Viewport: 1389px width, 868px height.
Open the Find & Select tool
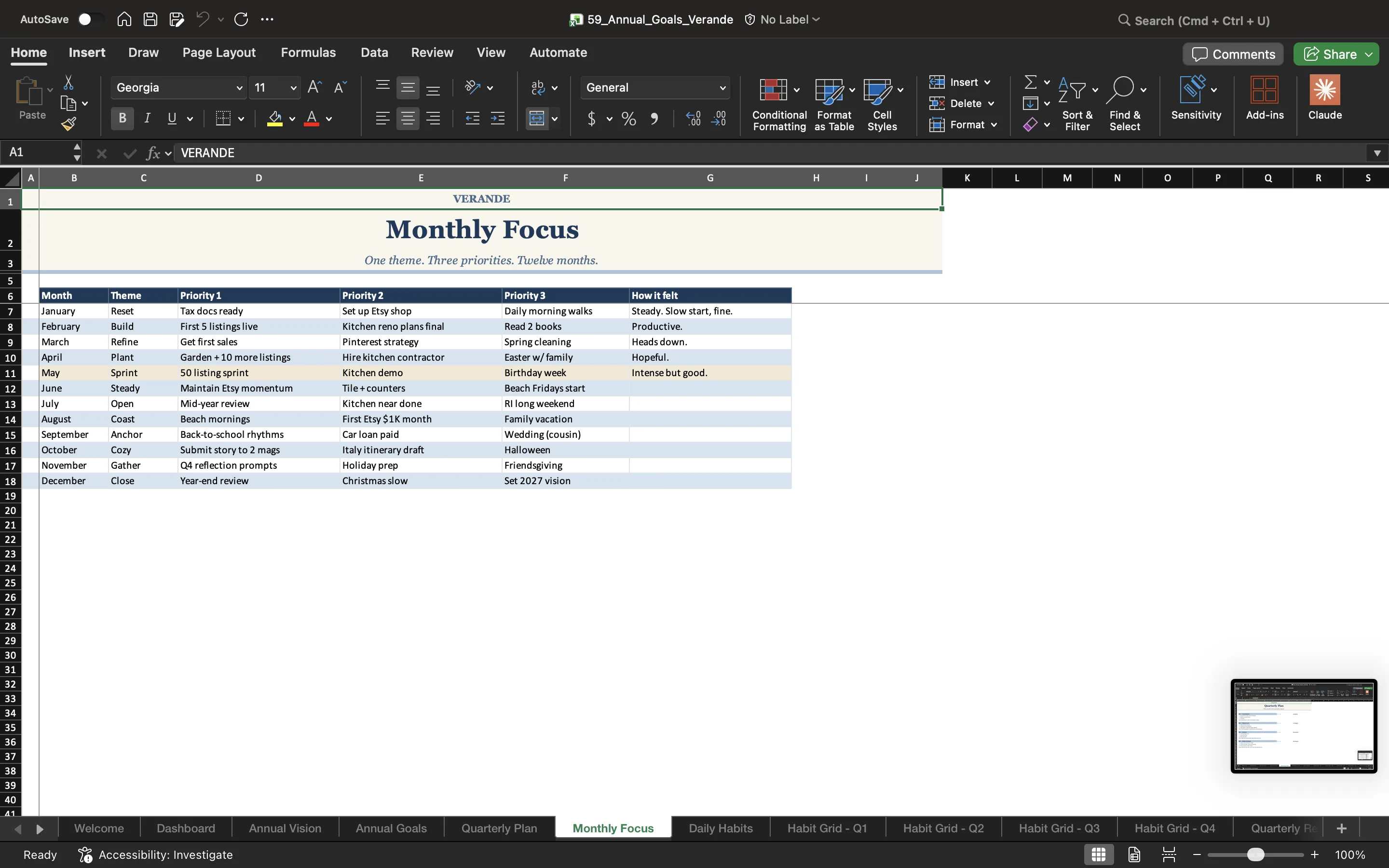[1125, 103]
